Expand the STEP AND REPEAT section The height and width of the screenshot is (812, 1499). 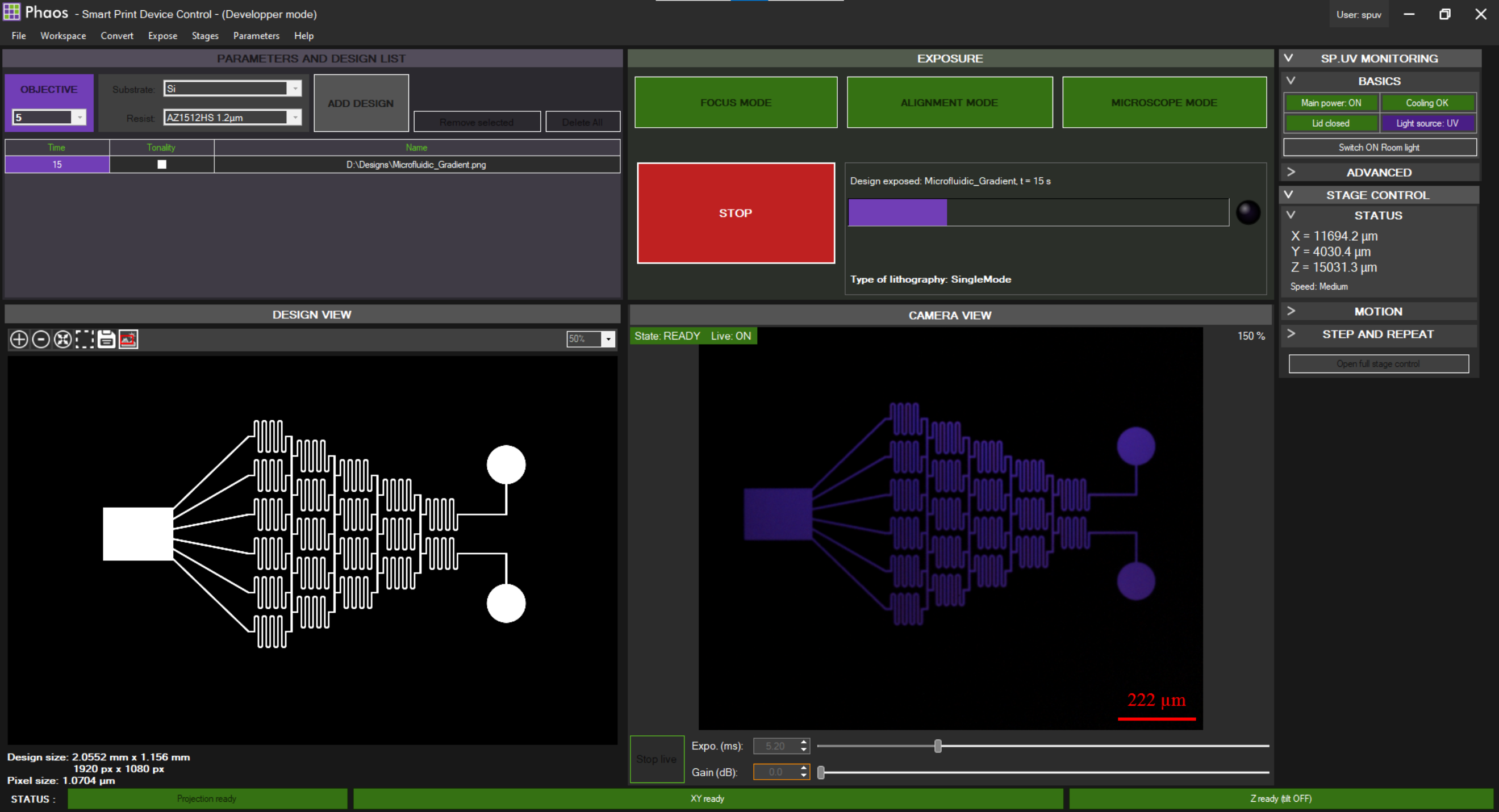coord(1291,334)
